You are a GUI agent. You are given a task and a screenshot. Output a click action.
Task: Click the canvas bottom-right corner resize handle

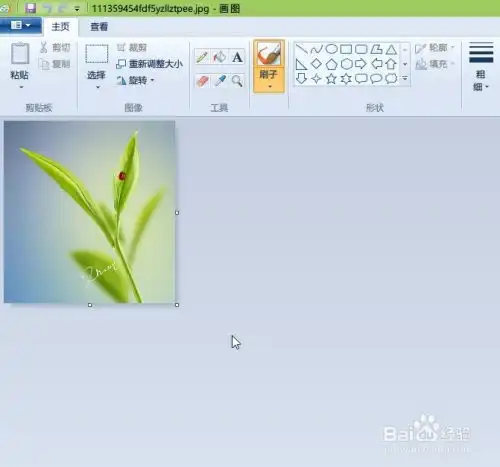click(x=177, y=305)
